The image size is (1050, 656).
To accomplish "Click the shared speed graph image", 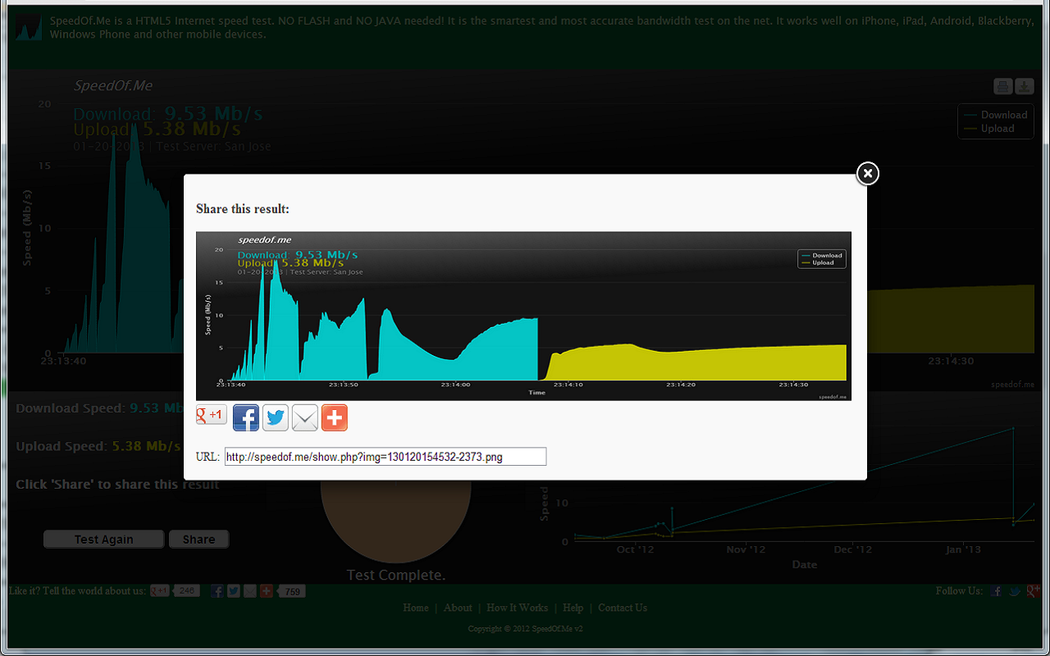I will click(523, 316).
